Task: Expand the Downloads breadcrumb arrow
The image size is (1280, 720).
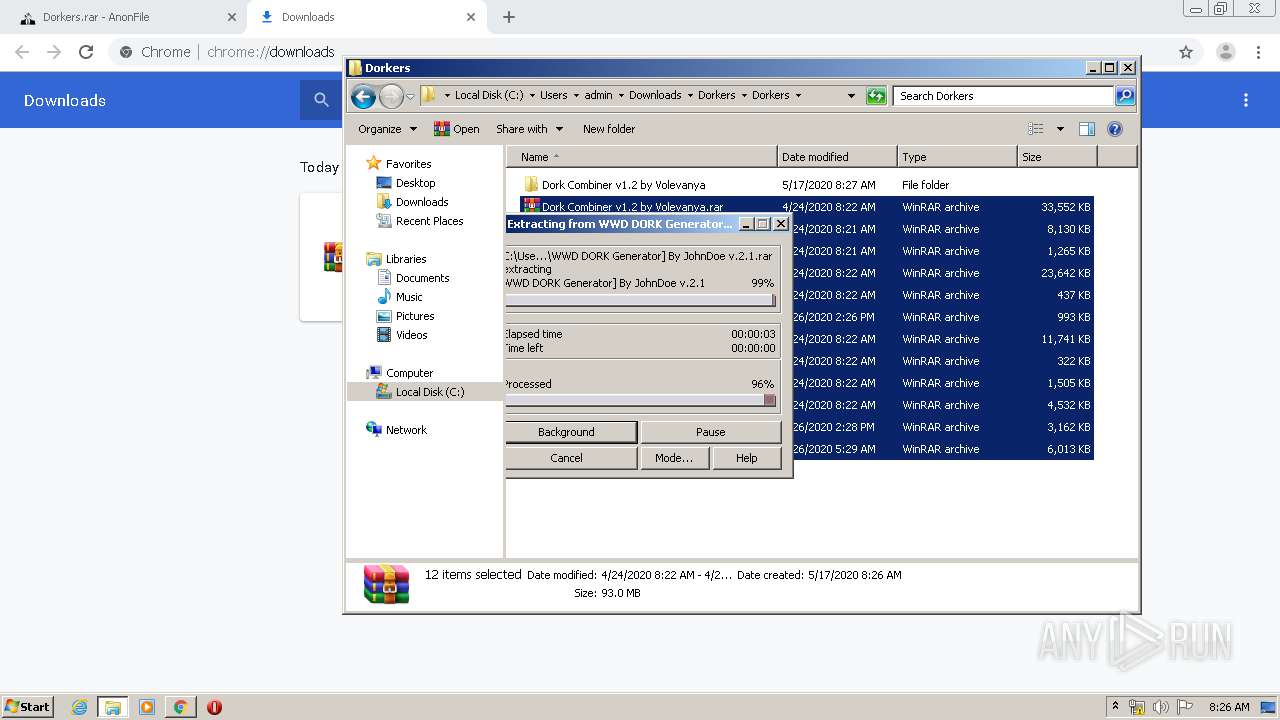Action: [689, 96]
